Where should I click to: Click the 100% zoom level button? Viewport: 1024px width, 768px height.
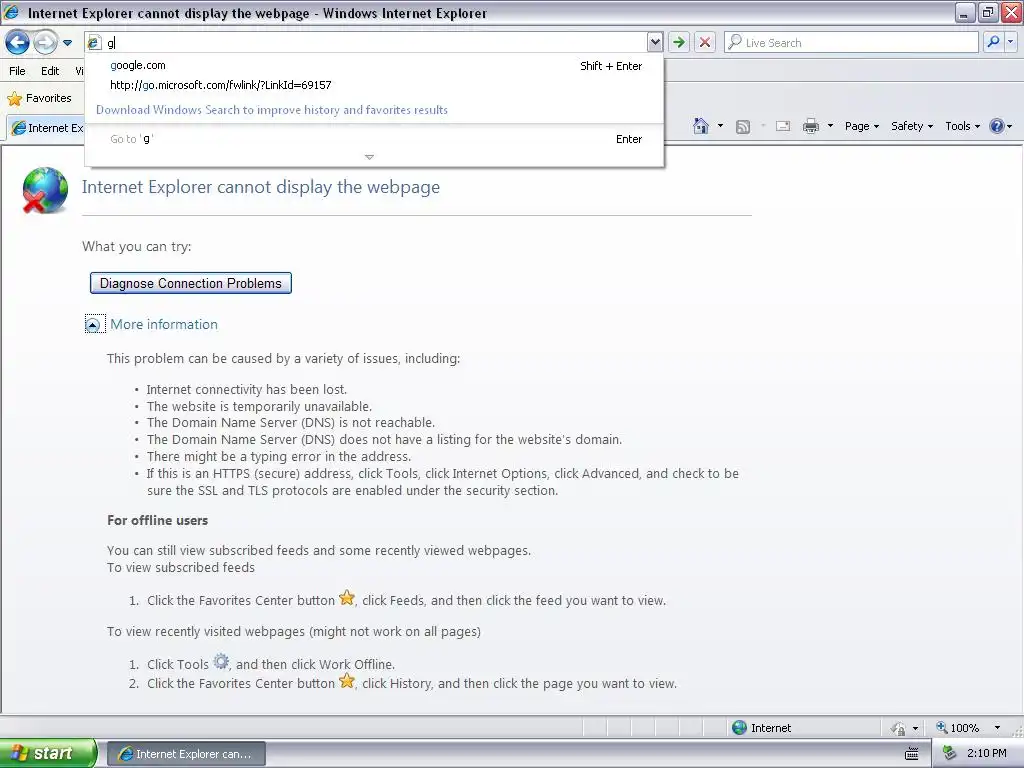coord(957,728)
